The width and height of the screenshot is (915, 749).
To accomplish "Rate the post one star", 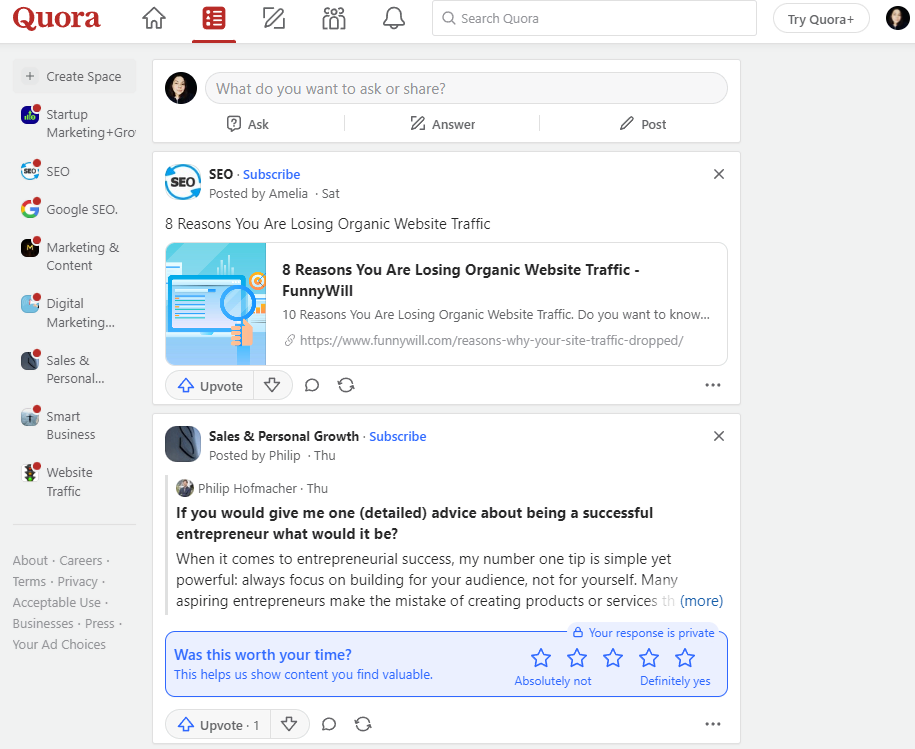I will click(541, 658).
